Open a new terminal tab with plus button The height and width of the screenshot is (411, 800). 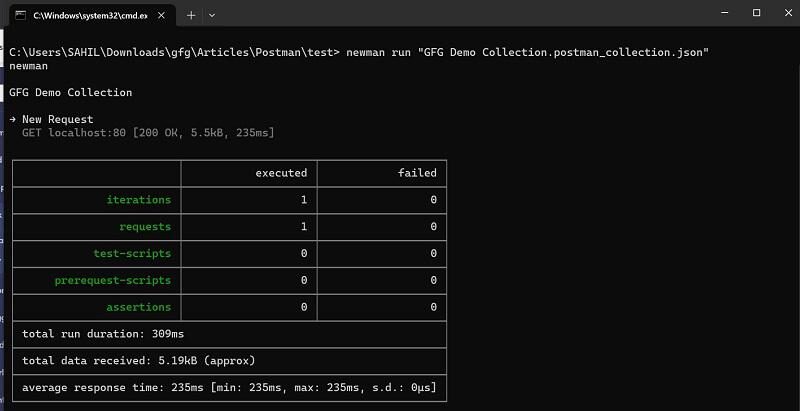pyautogui.click(x=191, y=16)
